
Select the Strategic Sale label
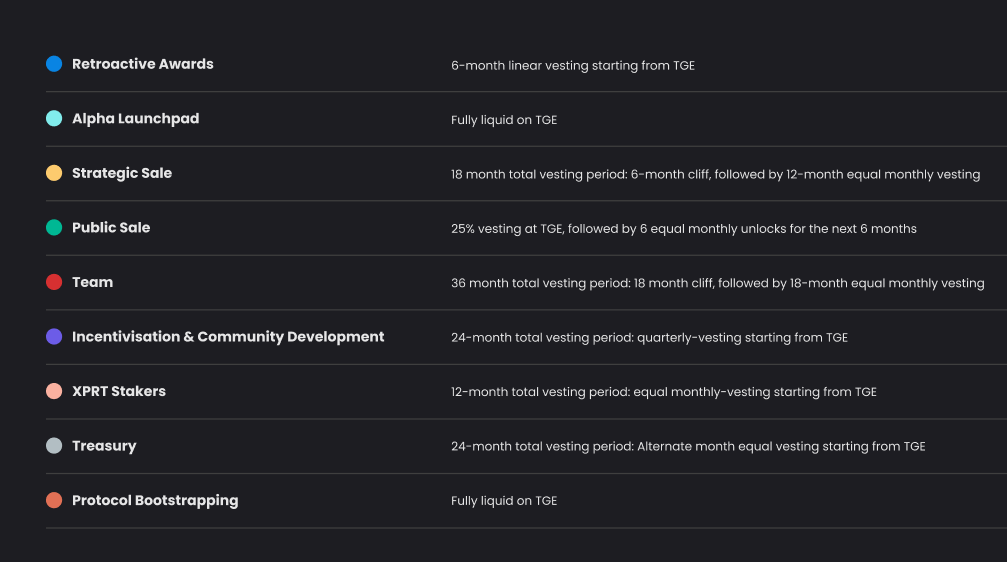(121, 173)
